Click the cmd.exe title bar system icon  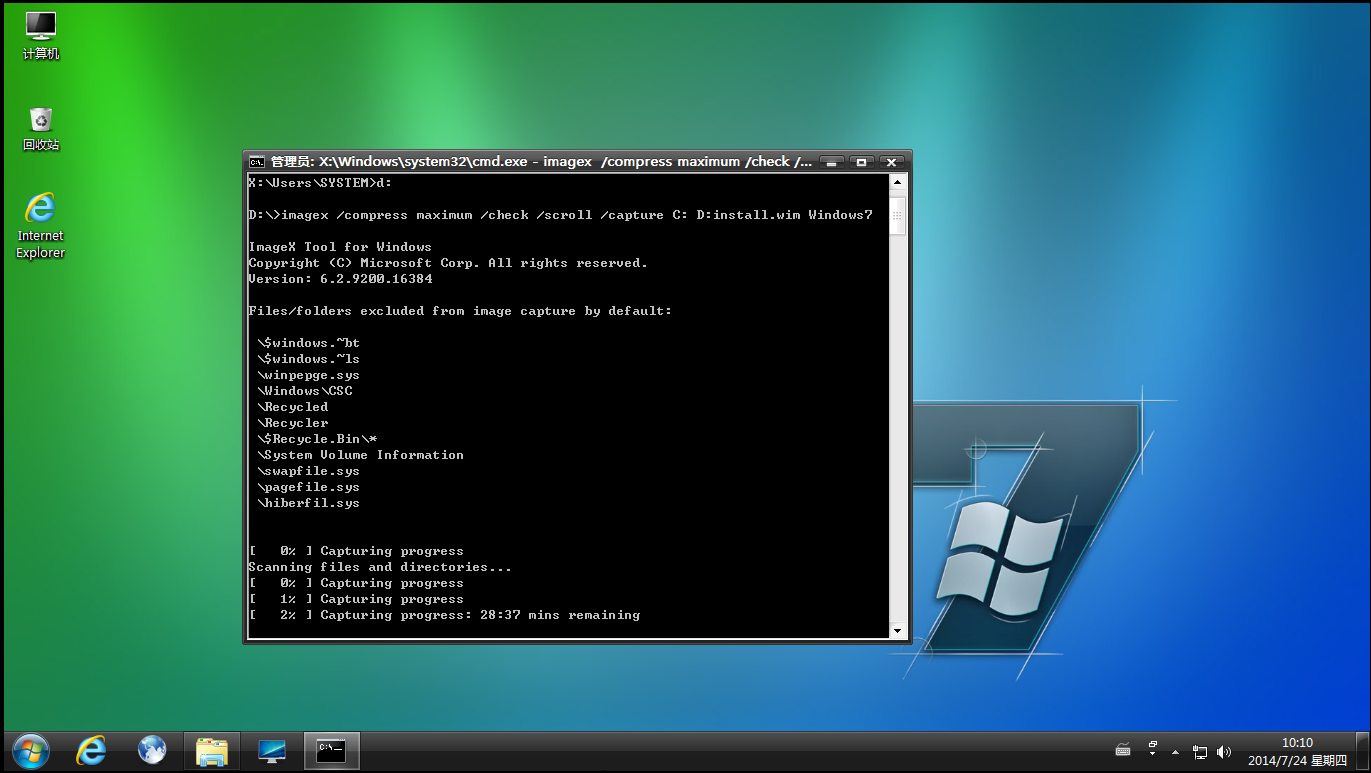tap(257, 162)
